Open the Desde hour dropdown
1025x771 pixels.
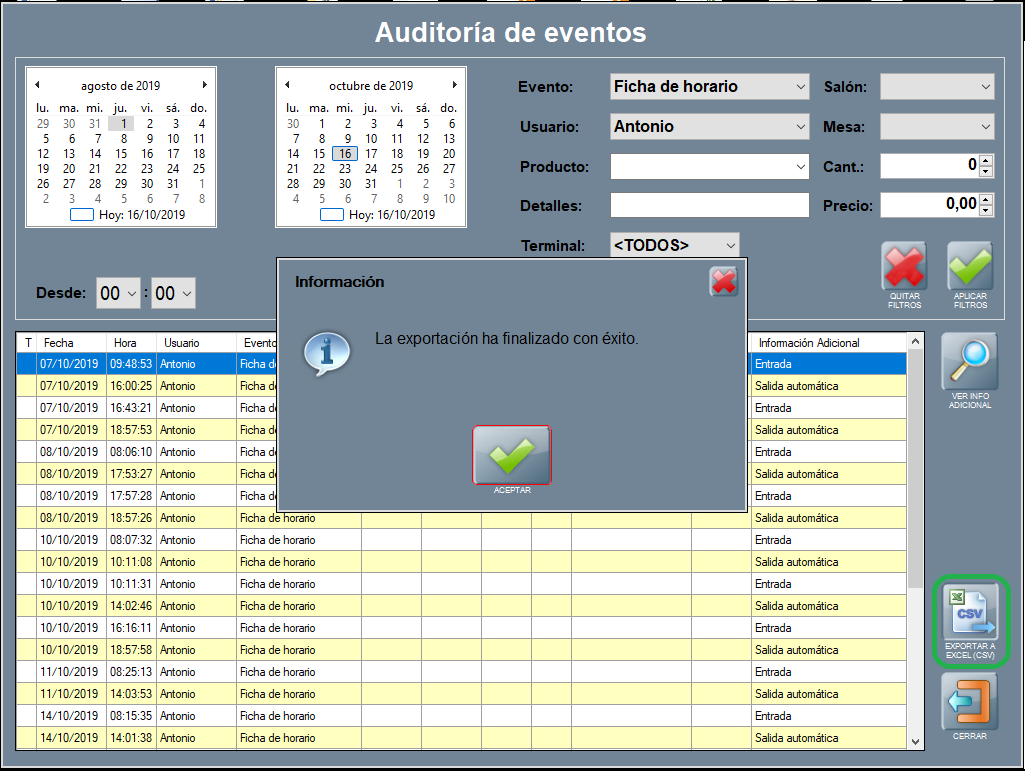(133, 294)
